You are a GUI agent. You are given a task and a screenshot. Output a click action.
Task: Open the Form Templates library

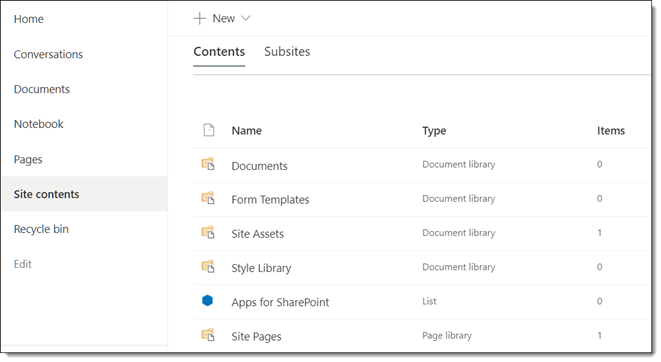[x=270, y=200]
